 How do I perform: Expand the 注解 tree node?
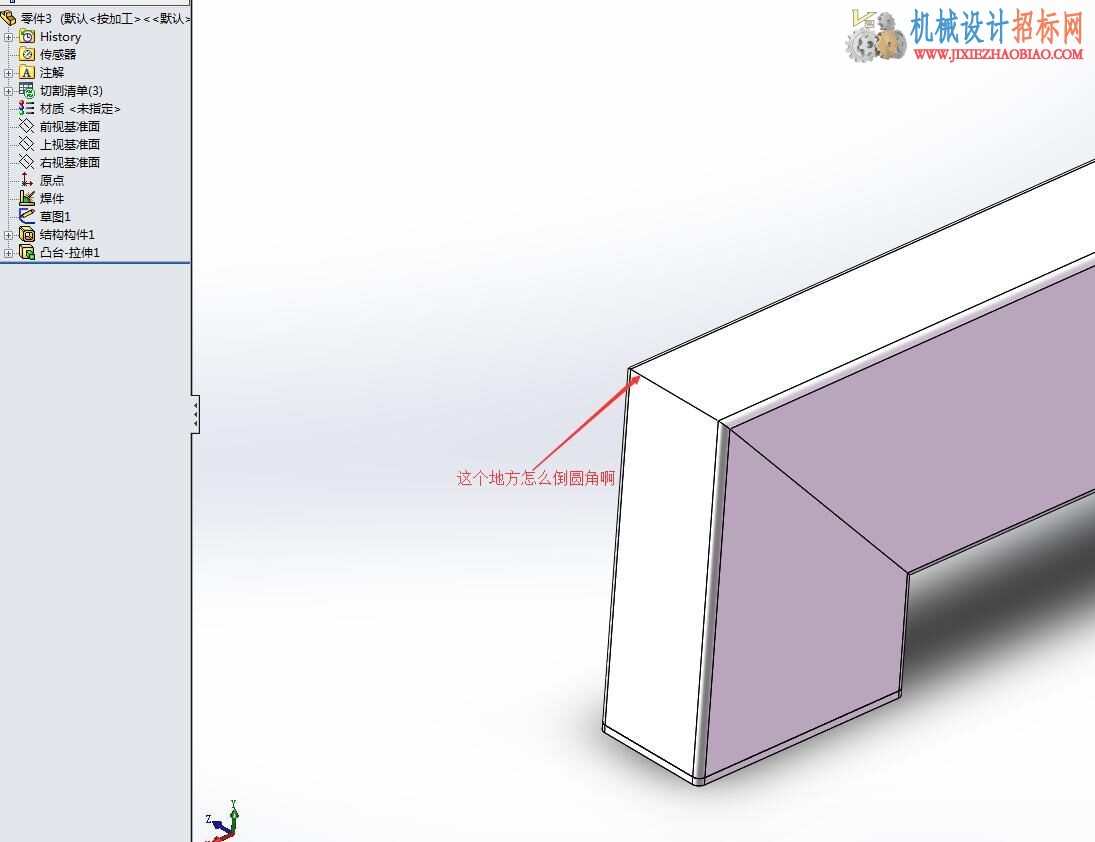8,73
